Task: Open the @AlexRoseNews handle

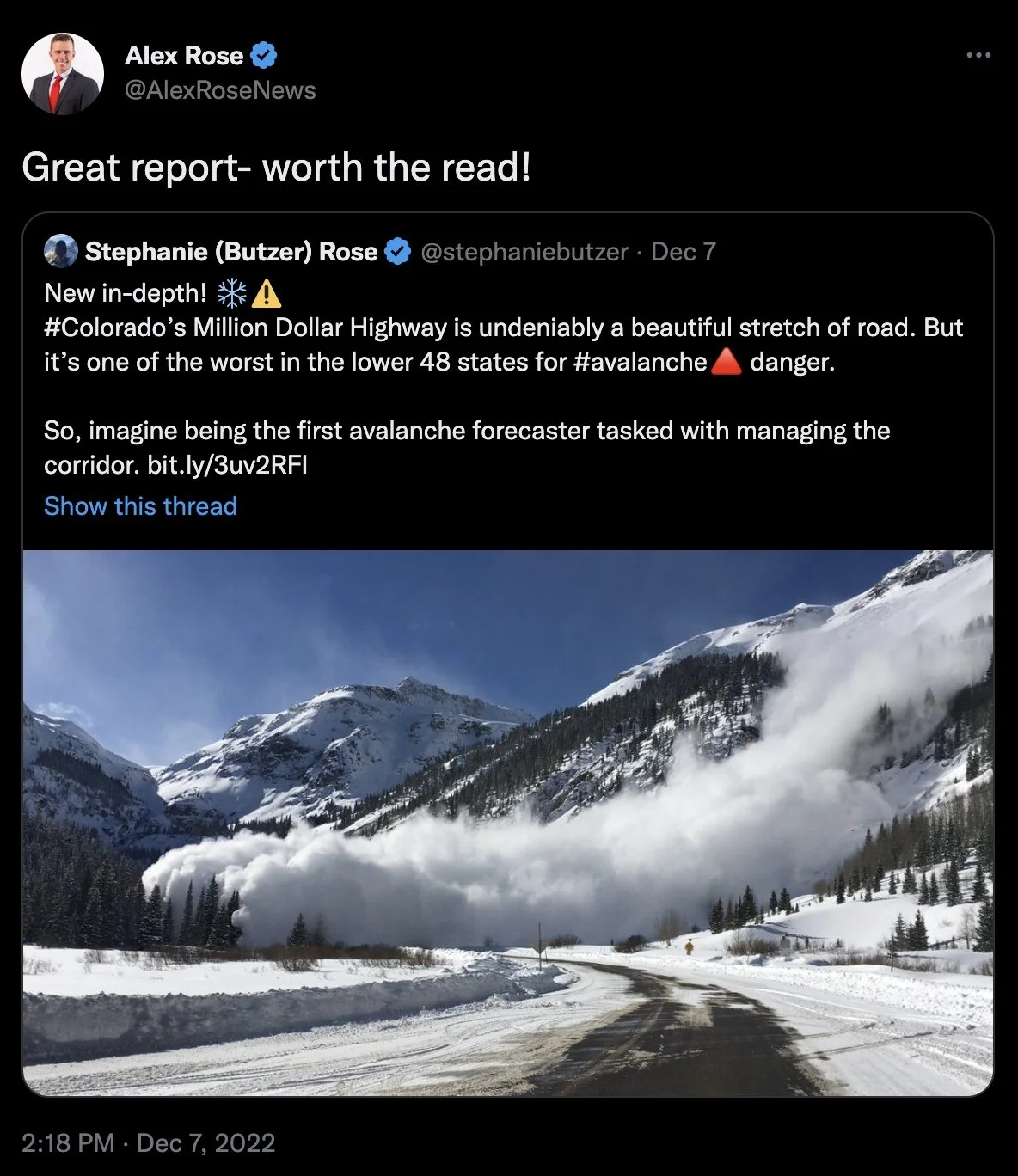Action: pos(220,90)
